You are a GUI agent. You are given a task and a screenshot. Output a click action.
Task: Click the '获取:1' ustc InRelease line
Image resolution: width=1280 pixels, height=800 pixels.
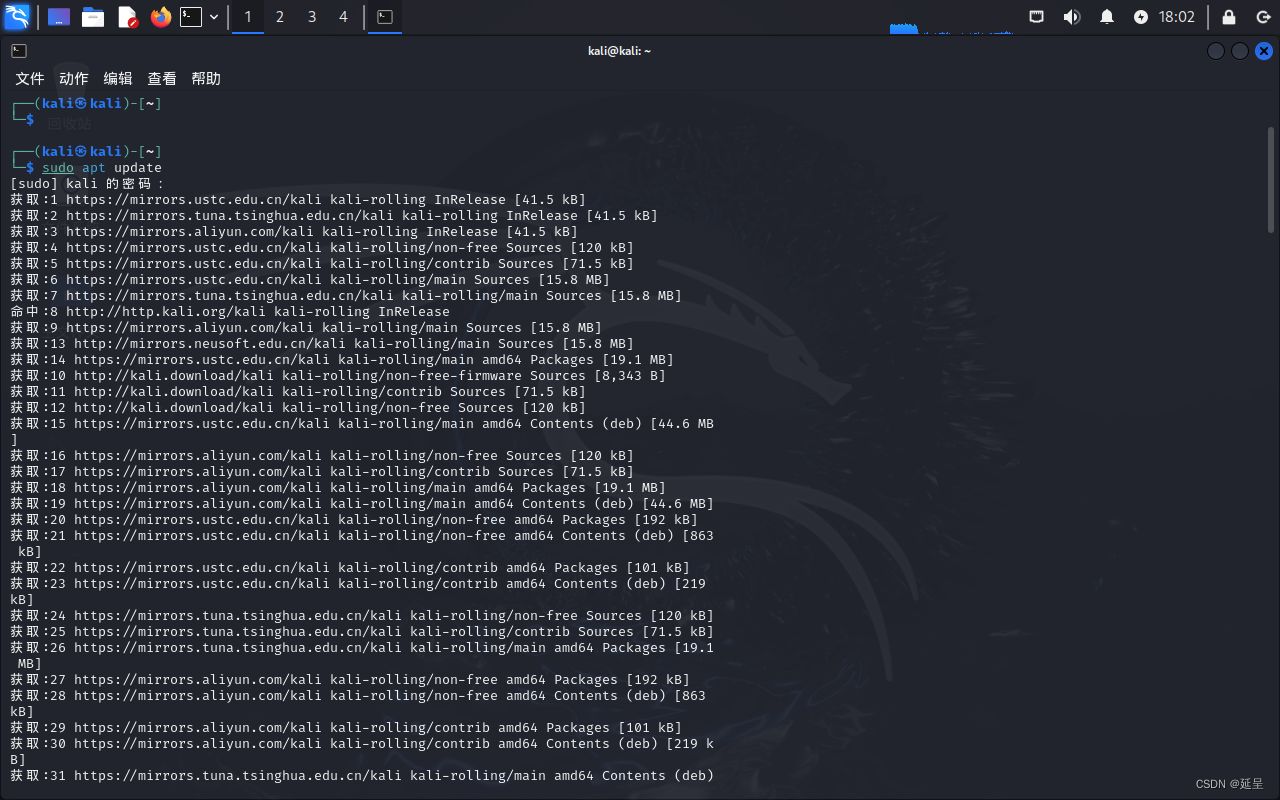coord(298,200)
